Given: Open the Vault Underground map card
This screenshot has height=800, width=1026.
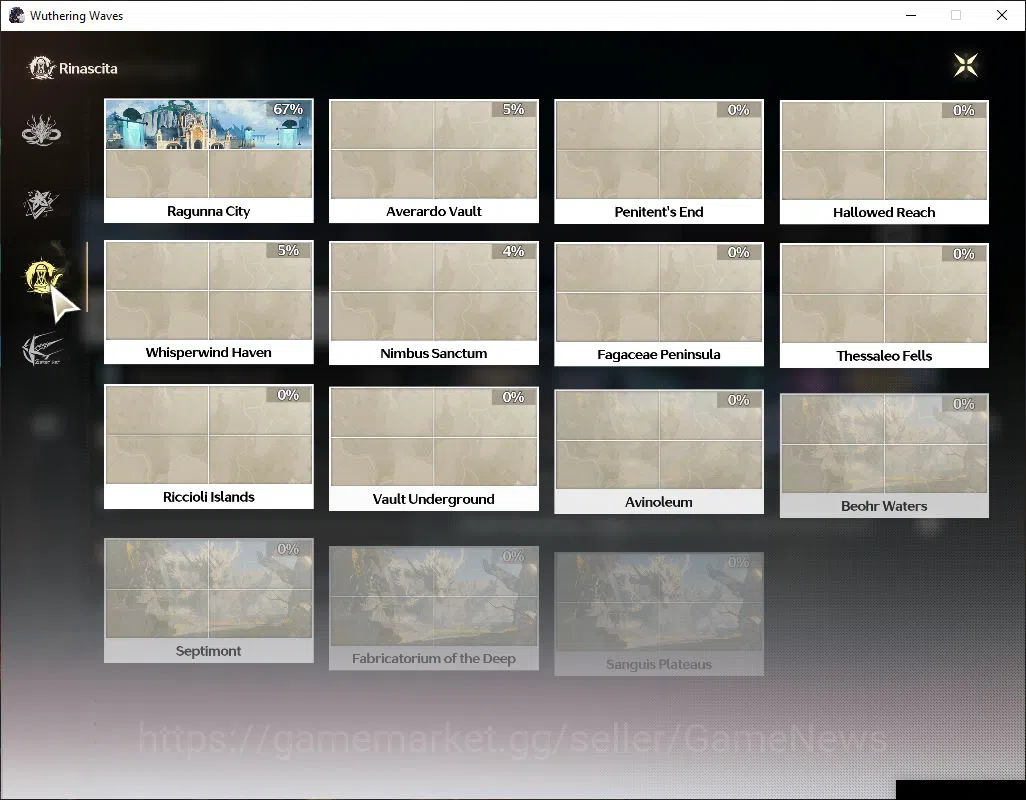Looking at the screenshot, I should (434, 449).
